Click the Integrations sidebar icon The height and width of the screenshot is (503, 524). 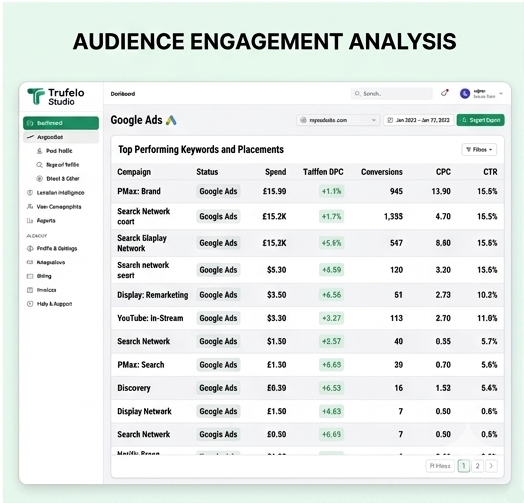pyautogui.click(x=30, y=262)
